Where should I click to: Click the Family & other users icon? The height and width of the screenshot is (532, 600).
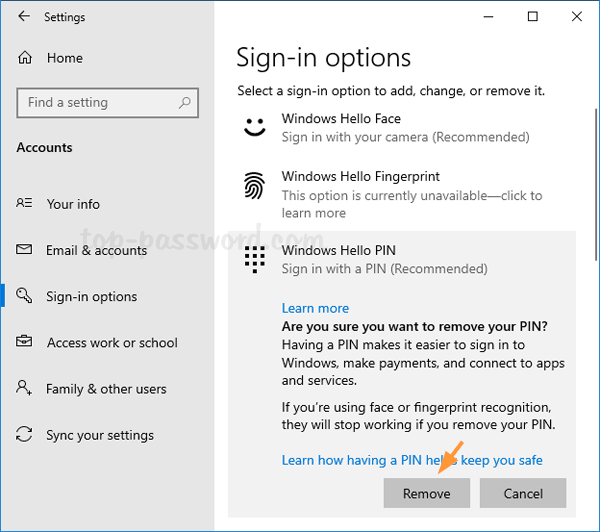[x=25, y=388]
